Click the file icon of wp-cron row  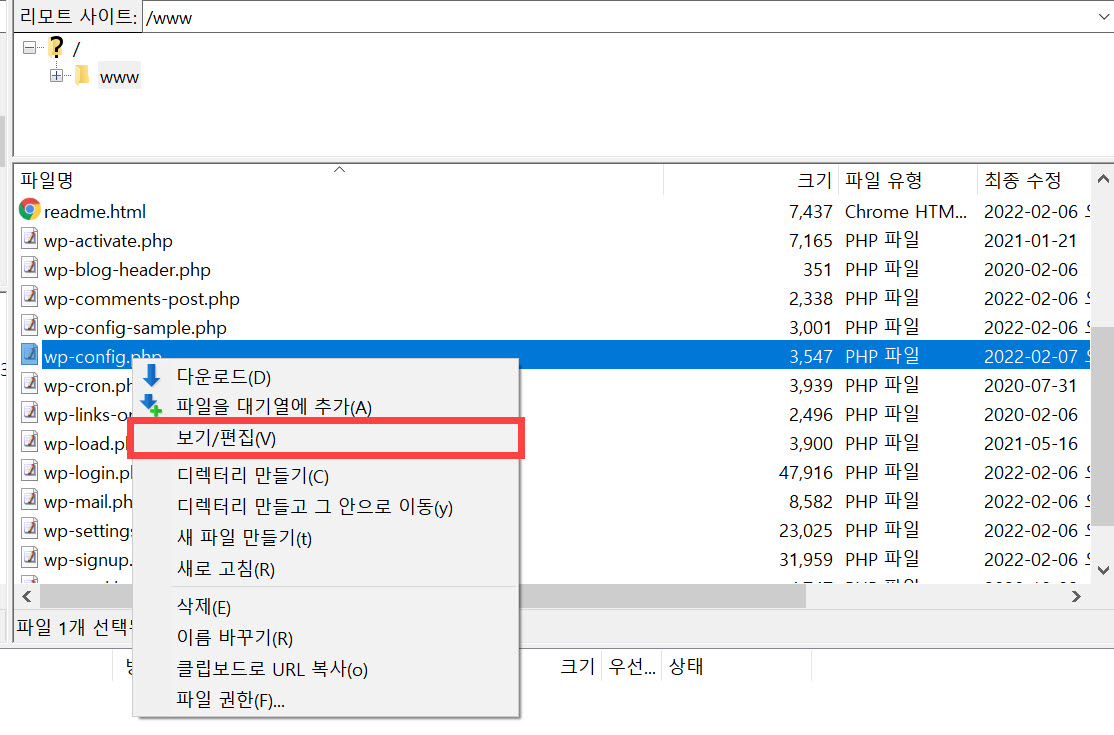click(29, 383)
